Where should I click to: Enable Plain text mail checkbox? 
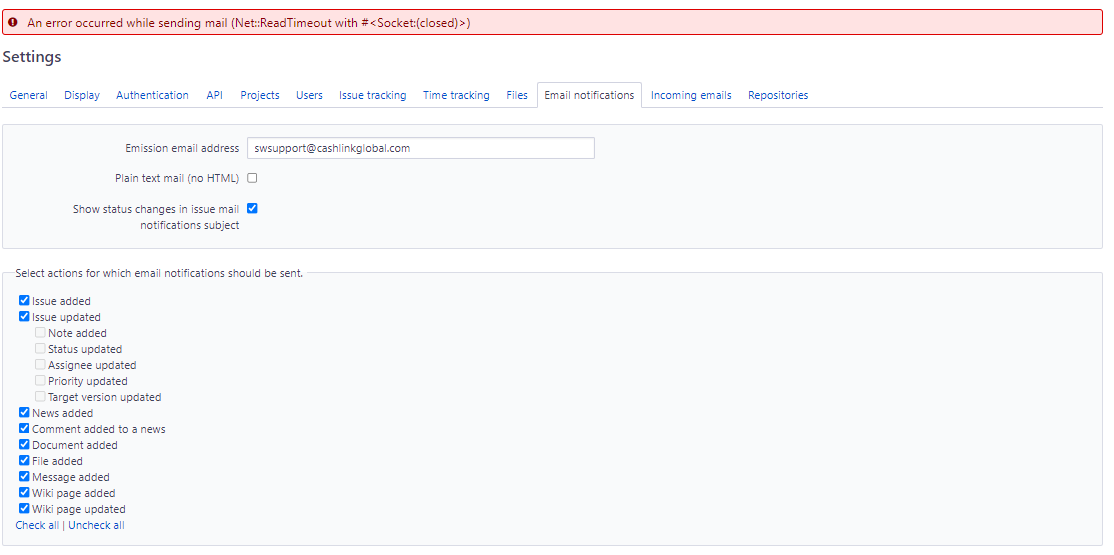click(252, 178)
